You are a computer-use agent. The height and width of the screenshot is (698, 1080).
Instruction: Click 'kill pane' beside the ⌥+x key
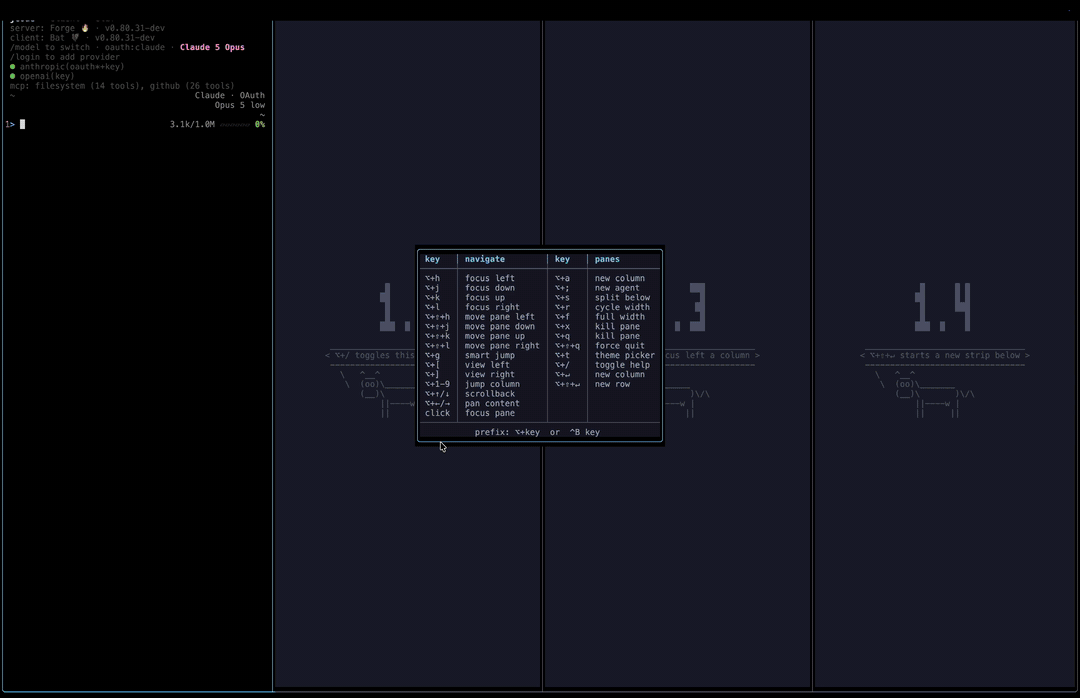[617, 327]
